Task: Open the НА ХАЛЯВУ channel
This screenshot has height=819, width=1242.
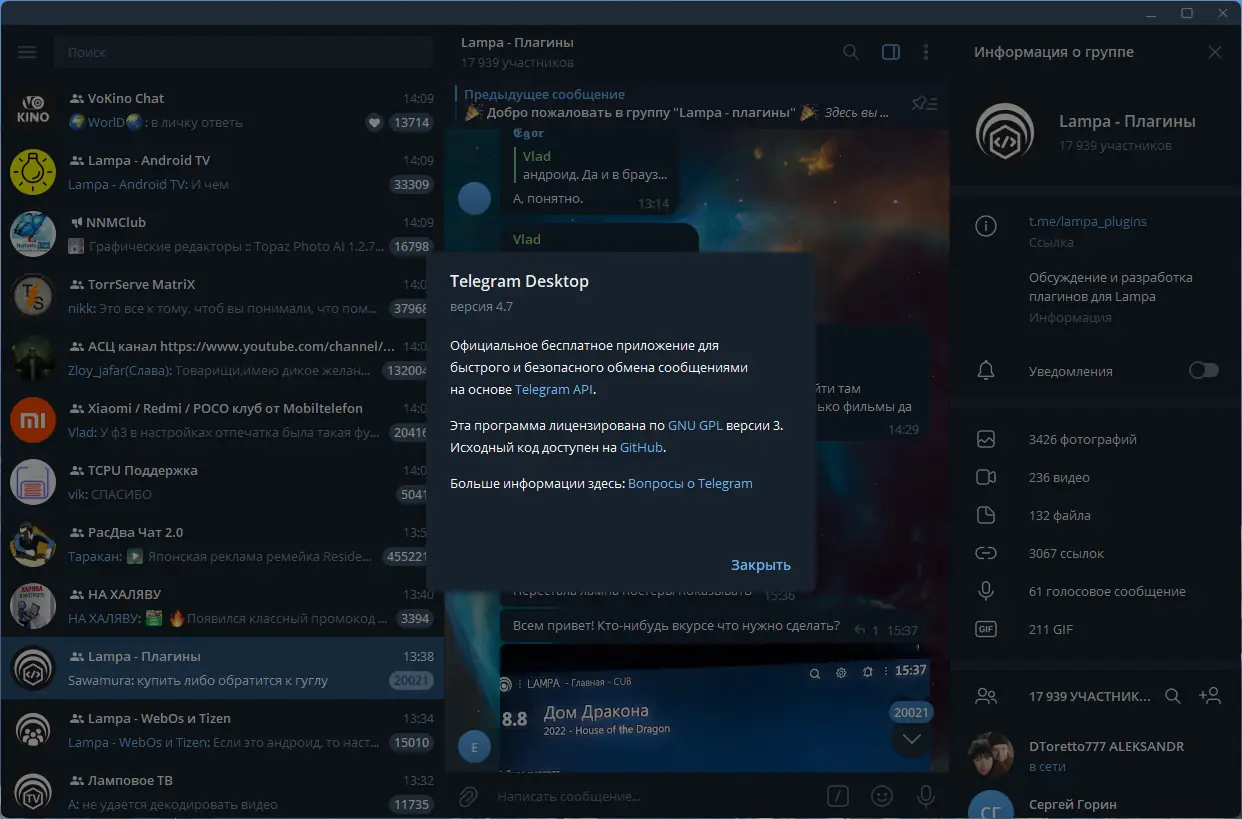Action: [222, 606]
